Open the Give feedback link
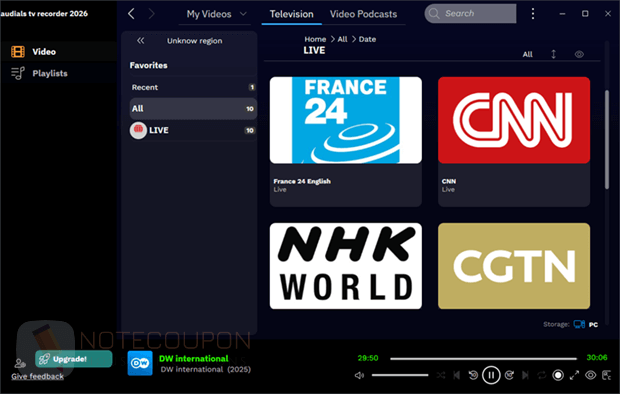 tap(38, 376)
